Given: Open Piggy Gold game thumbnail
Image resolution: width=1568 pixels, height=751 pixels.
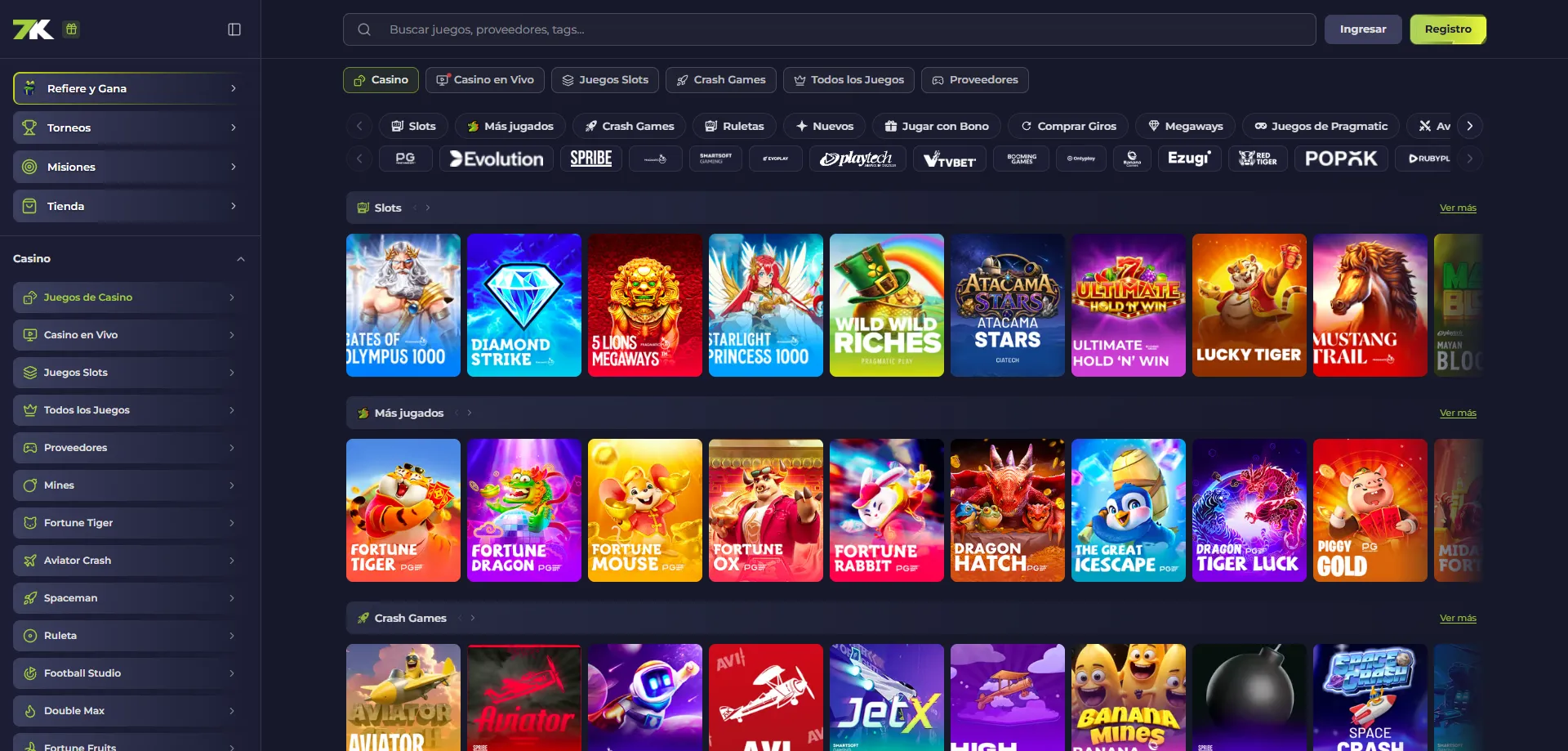Looking at the screenshot, I should coord(1370,511).
